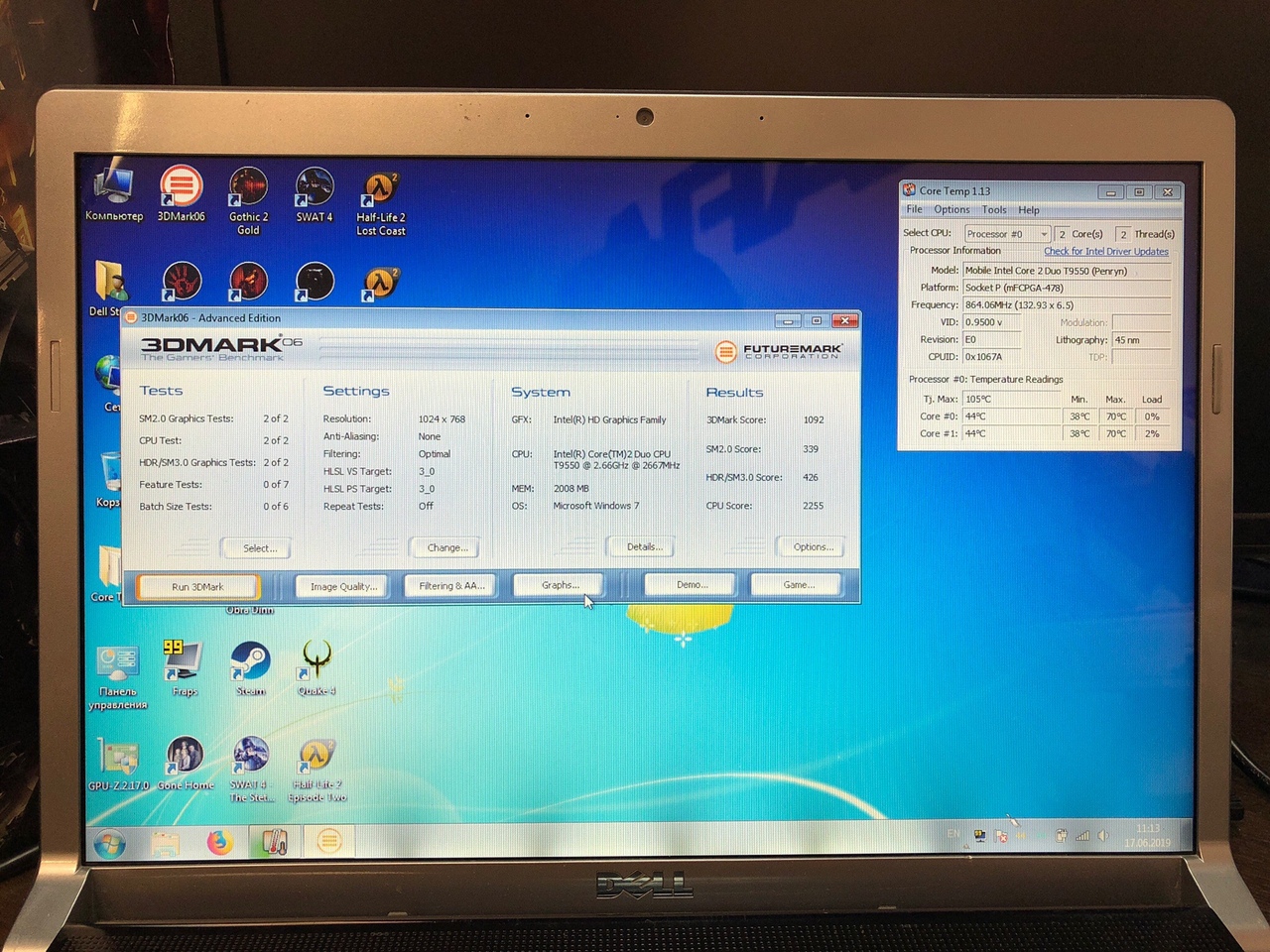Image resolution: width=1270 pixels, height=952 pixels.
Task: Open the Core Temp Options menu
Action: tap(952, 209)
